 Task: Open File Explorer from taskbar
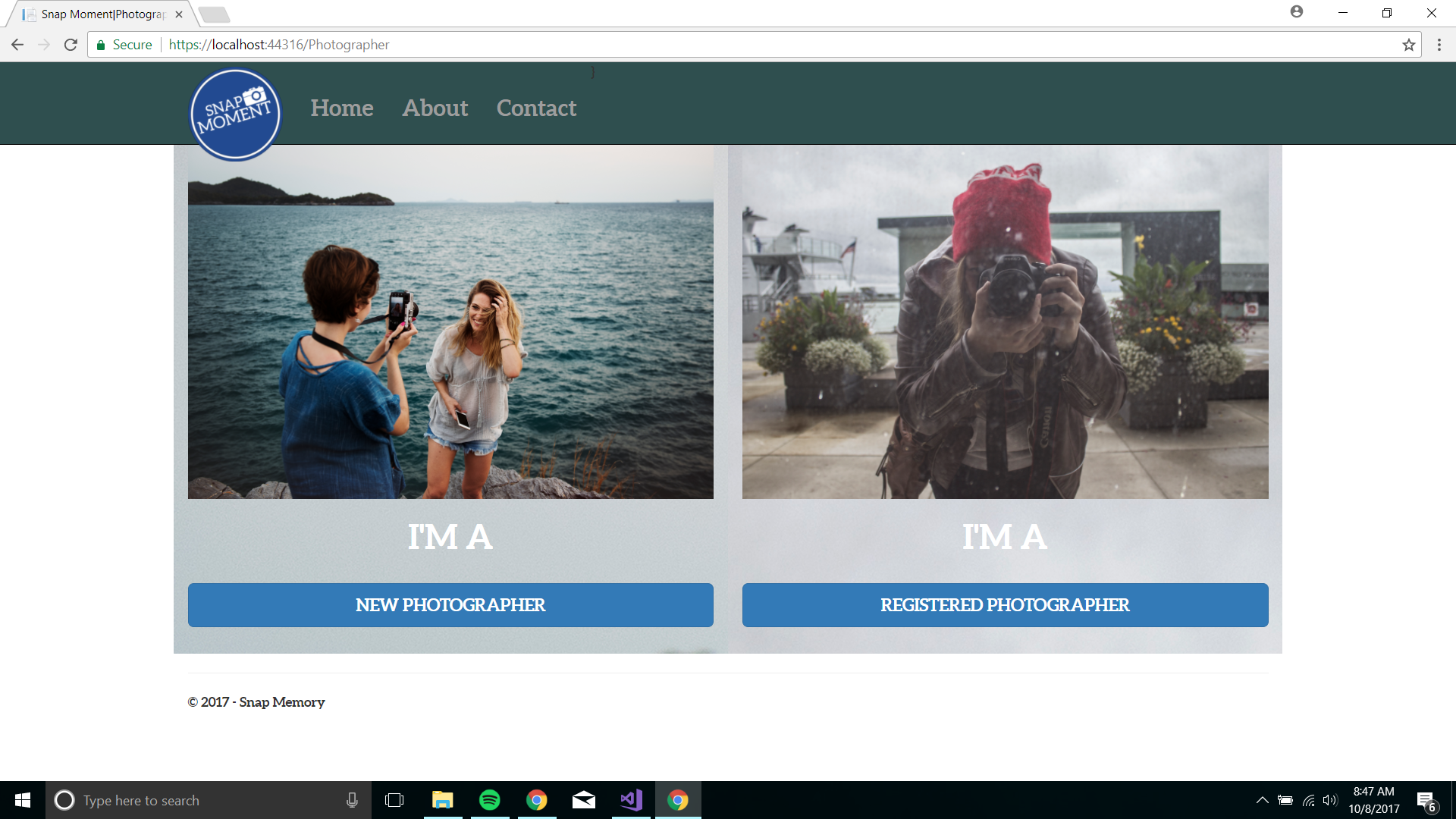coord(442,800)
